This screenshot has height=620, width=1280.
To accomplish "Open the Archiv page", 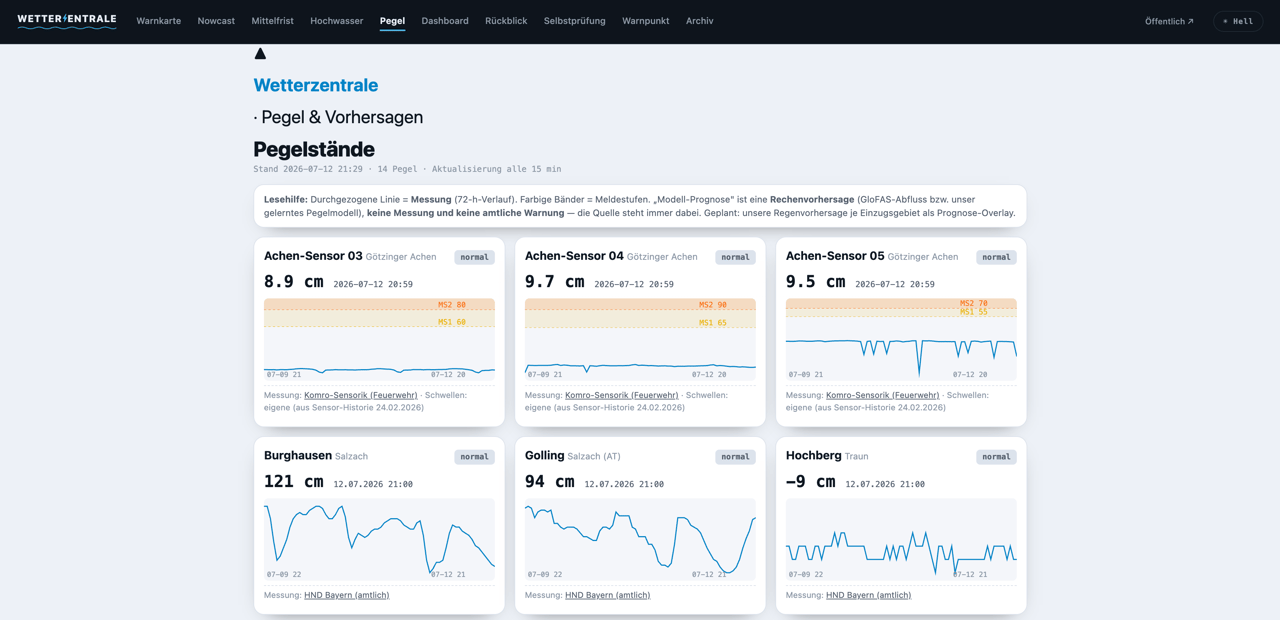I will (700, 21).
